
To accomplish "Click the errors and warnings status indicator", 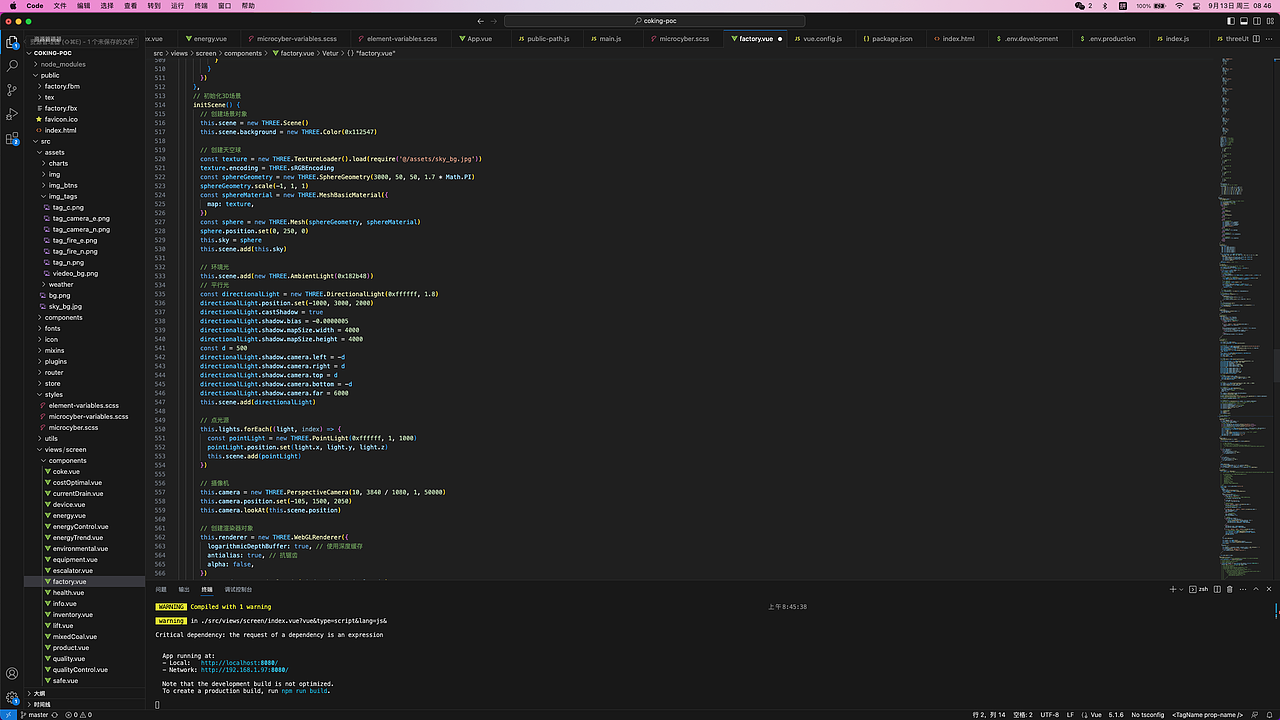I will 78,715.
